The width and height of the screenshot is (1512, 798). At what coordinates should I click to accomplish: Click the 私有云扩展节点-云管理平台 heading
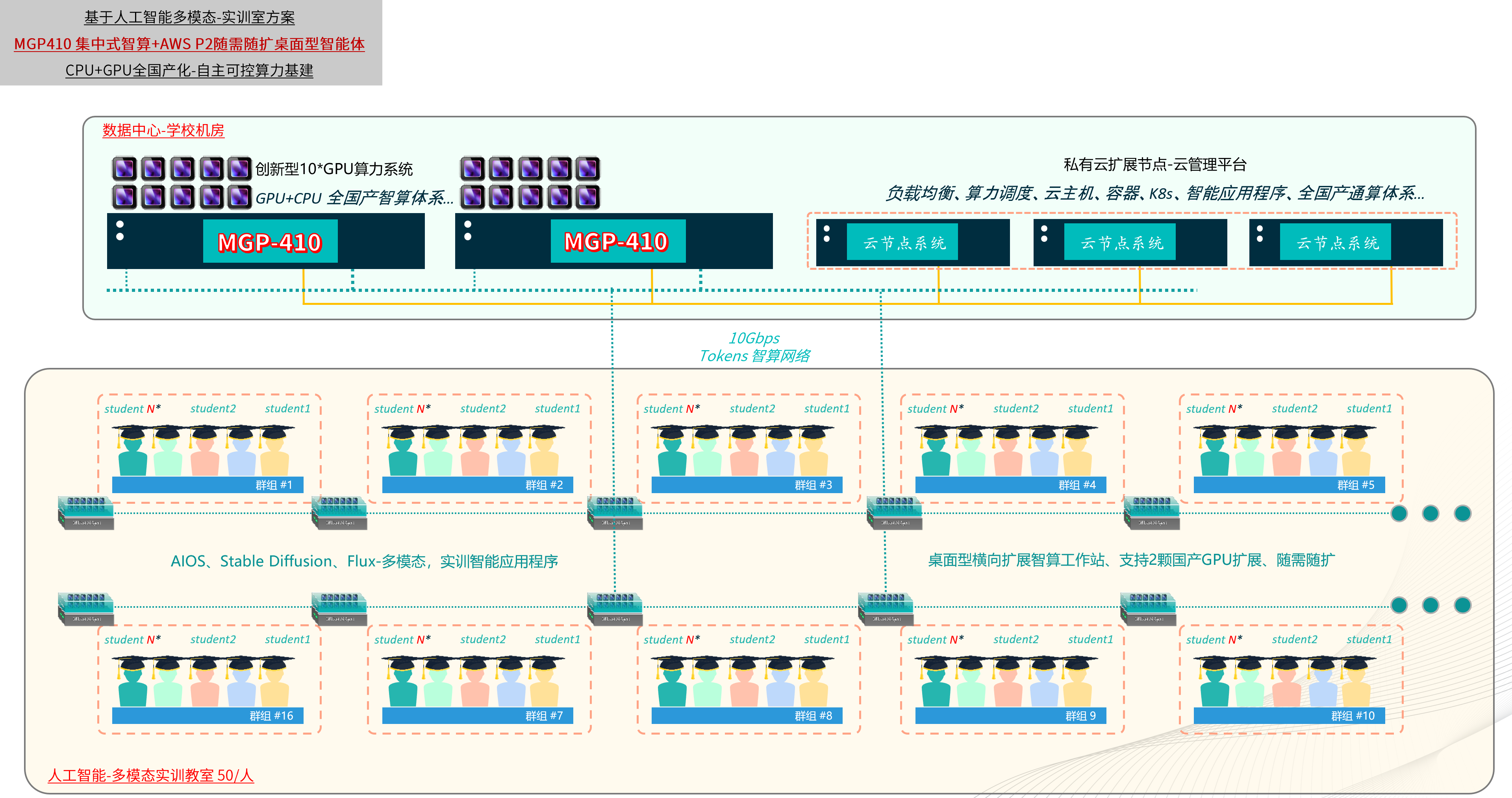[x=1154, y=164]
